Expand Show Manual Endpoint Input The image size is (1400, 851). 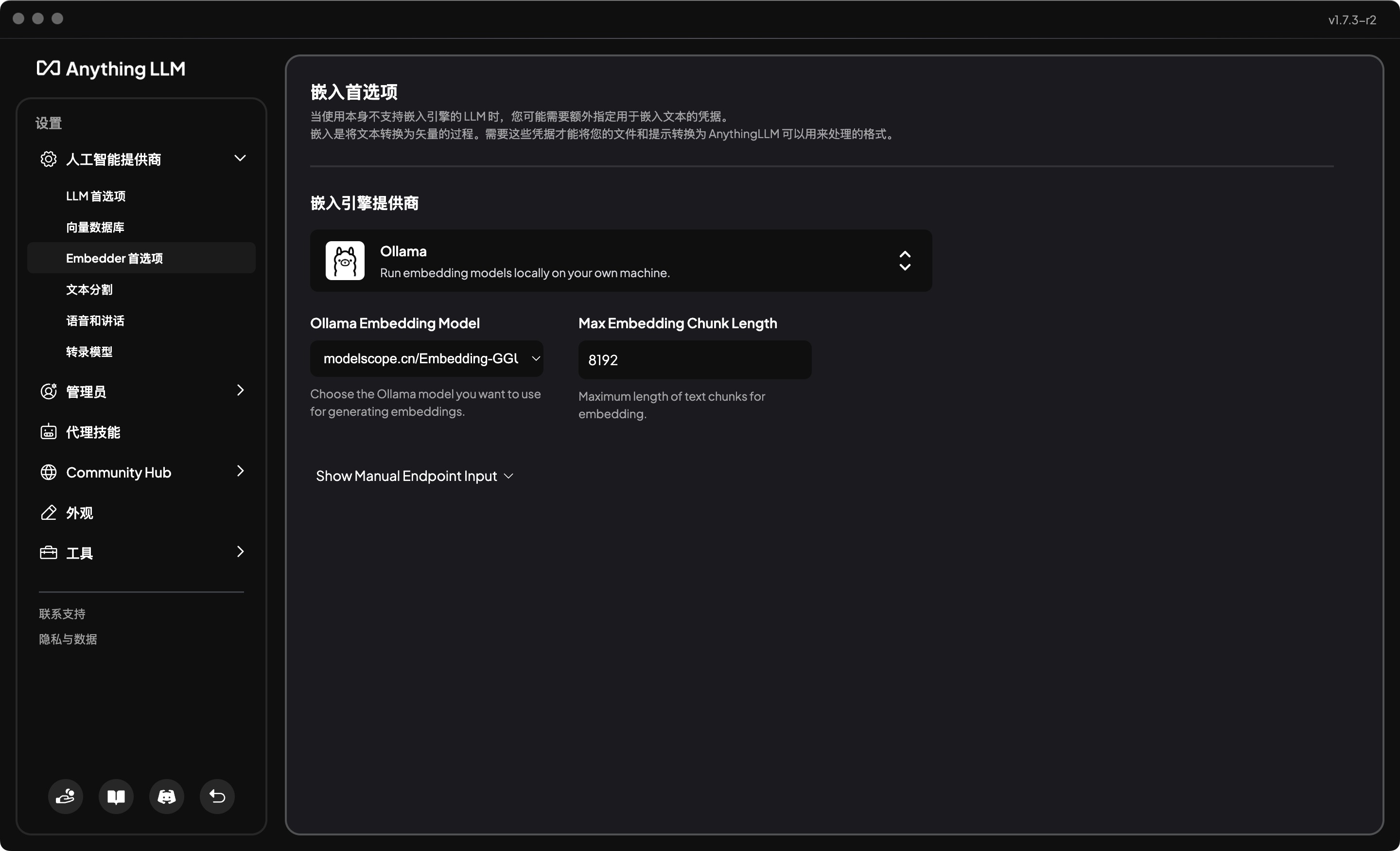415,476
